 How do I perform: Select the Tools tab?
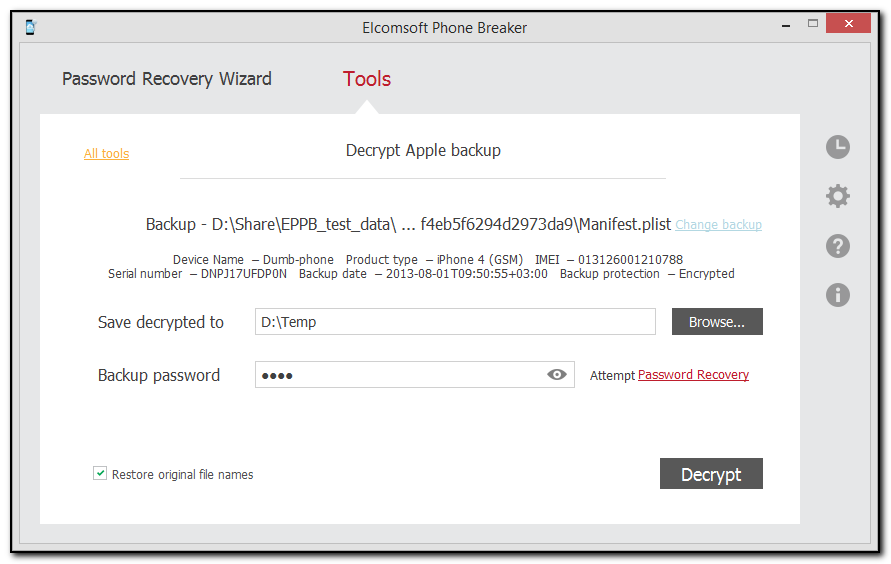click(367, 79)
